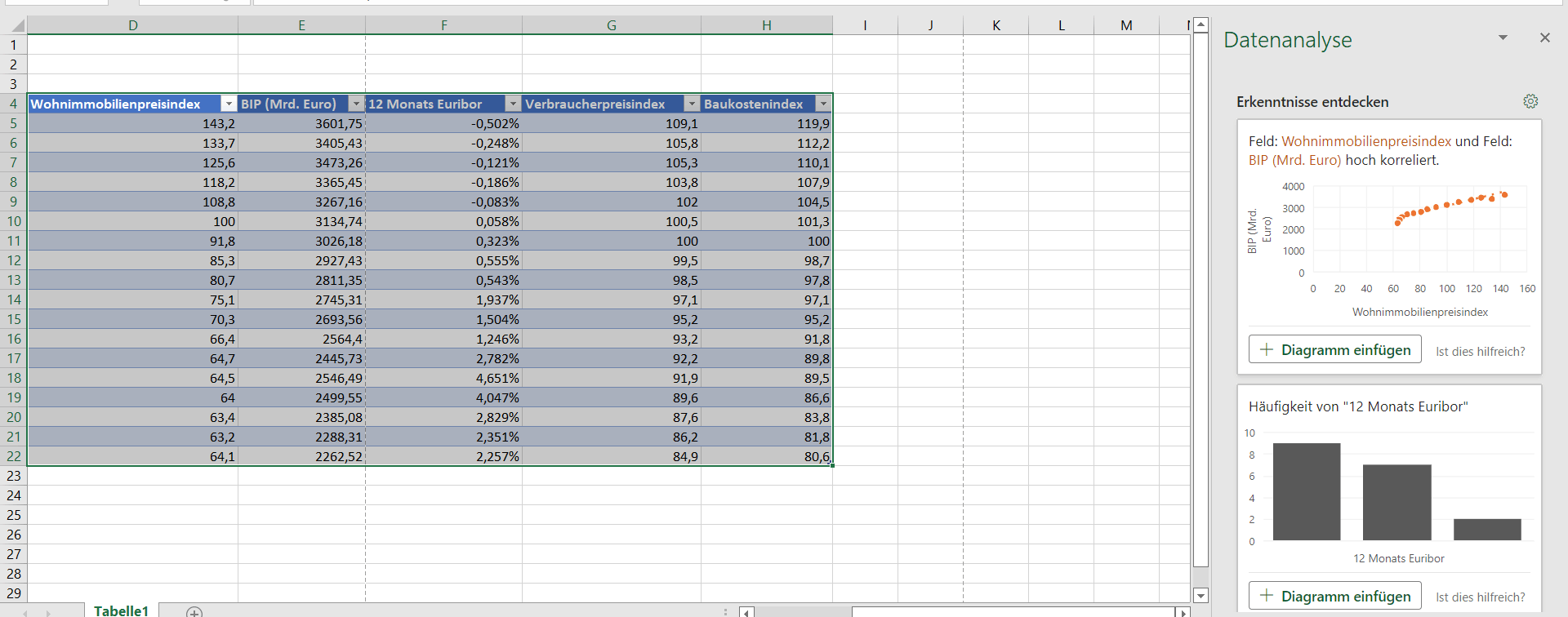Click the select-all corner triangle
The height and width of the screenshot is (617, 1568).
(14, 25)
